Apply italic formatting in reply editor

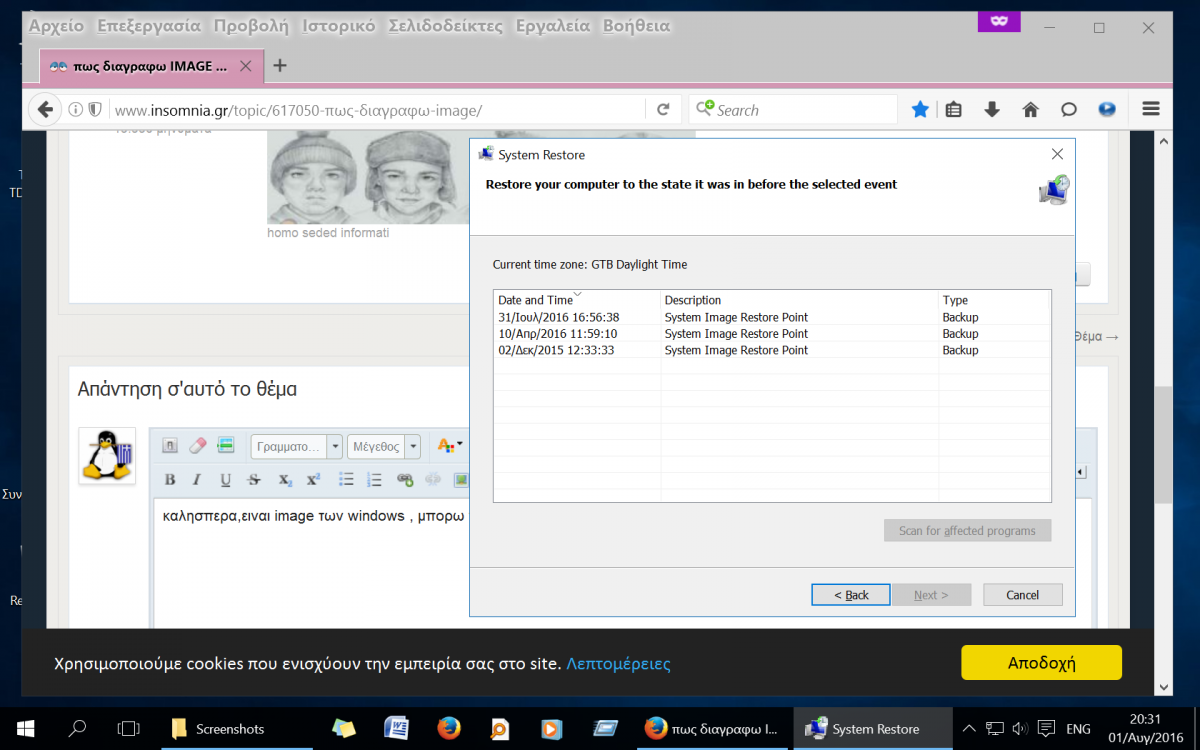coord(197,480)
